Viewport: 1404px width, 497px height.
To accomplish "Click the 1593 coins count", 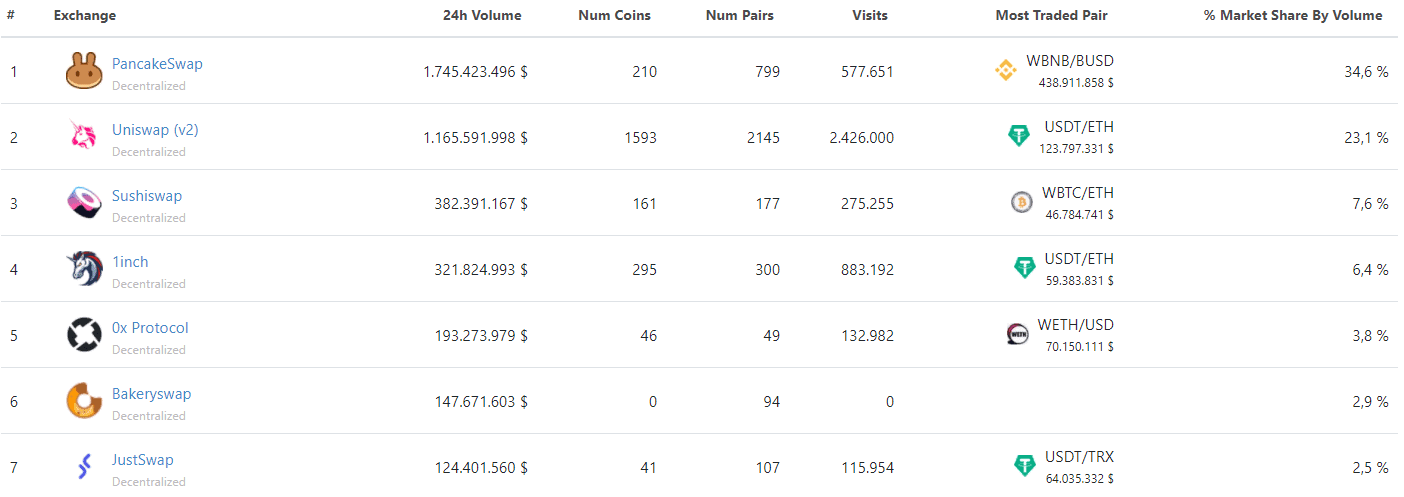I will click(x=640, y=138).
